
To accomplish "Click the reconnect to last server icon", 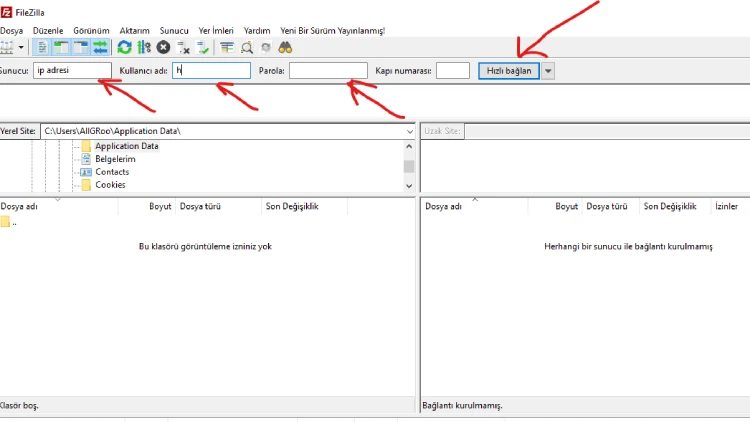I will [203, 47].
